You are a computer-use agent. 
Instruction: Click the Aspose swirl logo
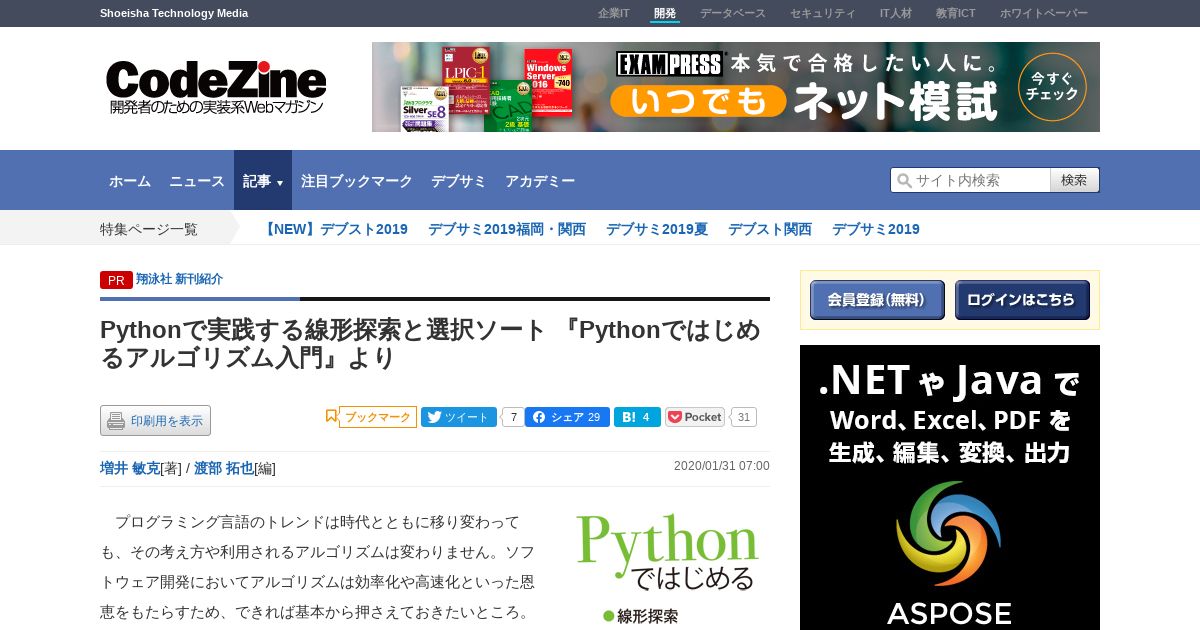coord(949,535)
